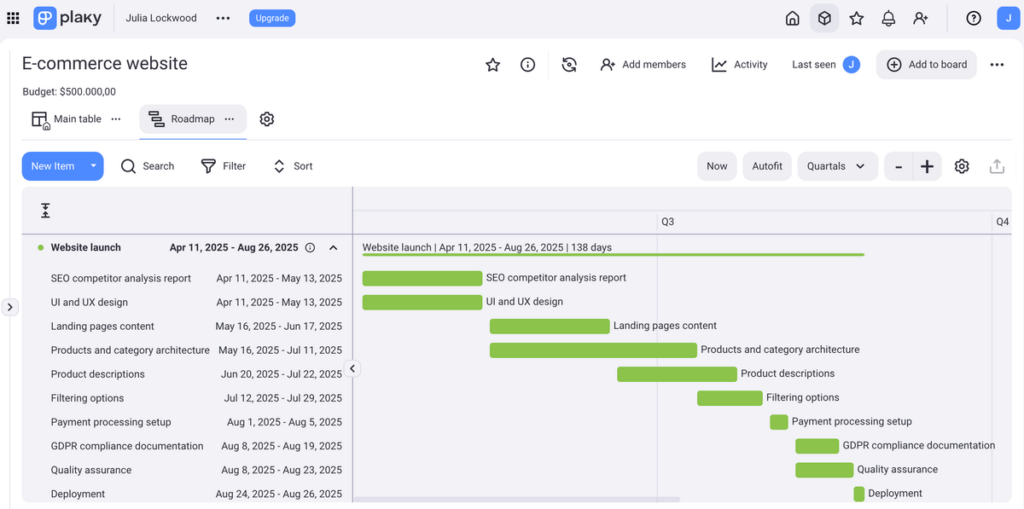Collapse the Website launch group
Viewport: 1024px width, 509px height.
pos(333,248)
